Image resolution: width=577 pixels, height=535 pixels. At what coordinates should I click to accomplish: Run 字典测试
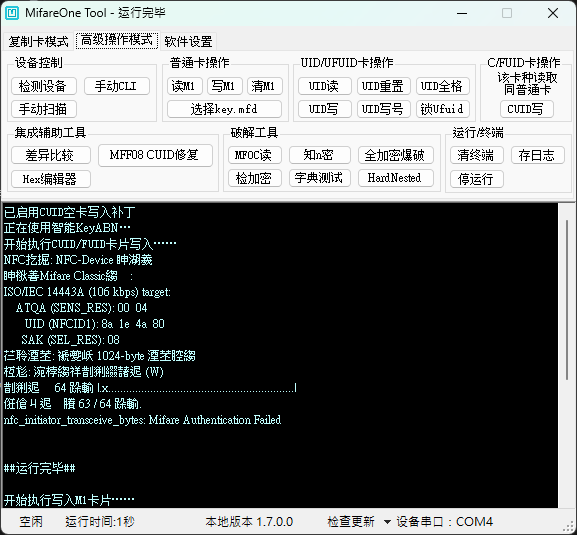pos(319,178)
